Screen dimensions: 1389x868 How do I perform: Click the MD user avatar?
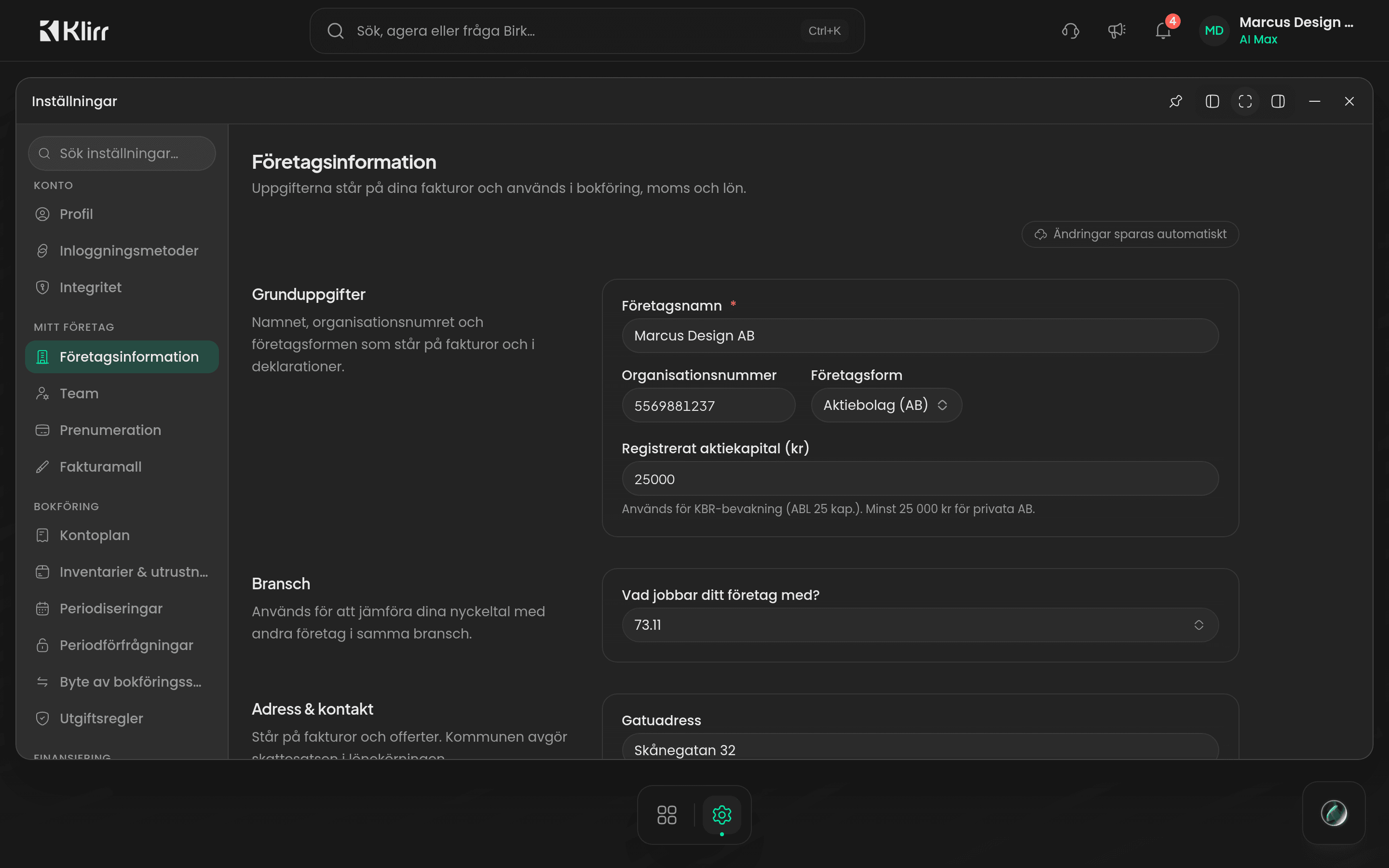(1214, 30)
